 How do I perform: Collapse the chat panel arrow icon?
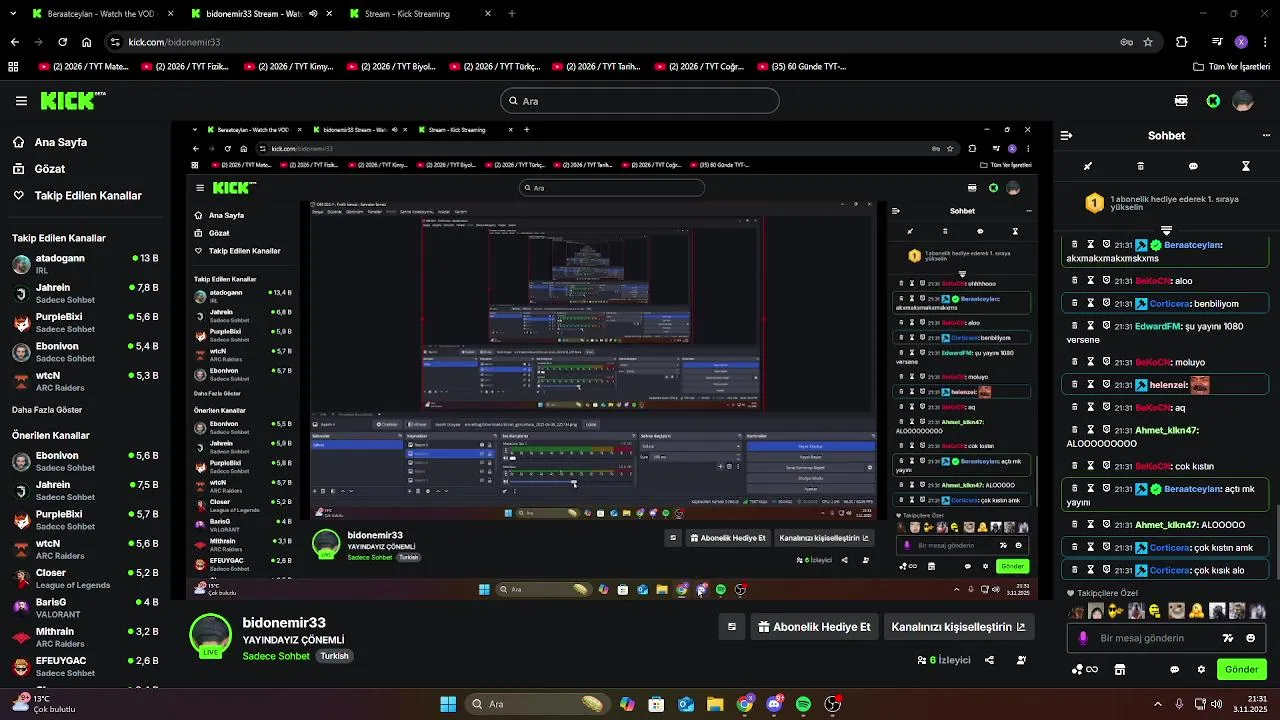click(x=1066, y=136)
